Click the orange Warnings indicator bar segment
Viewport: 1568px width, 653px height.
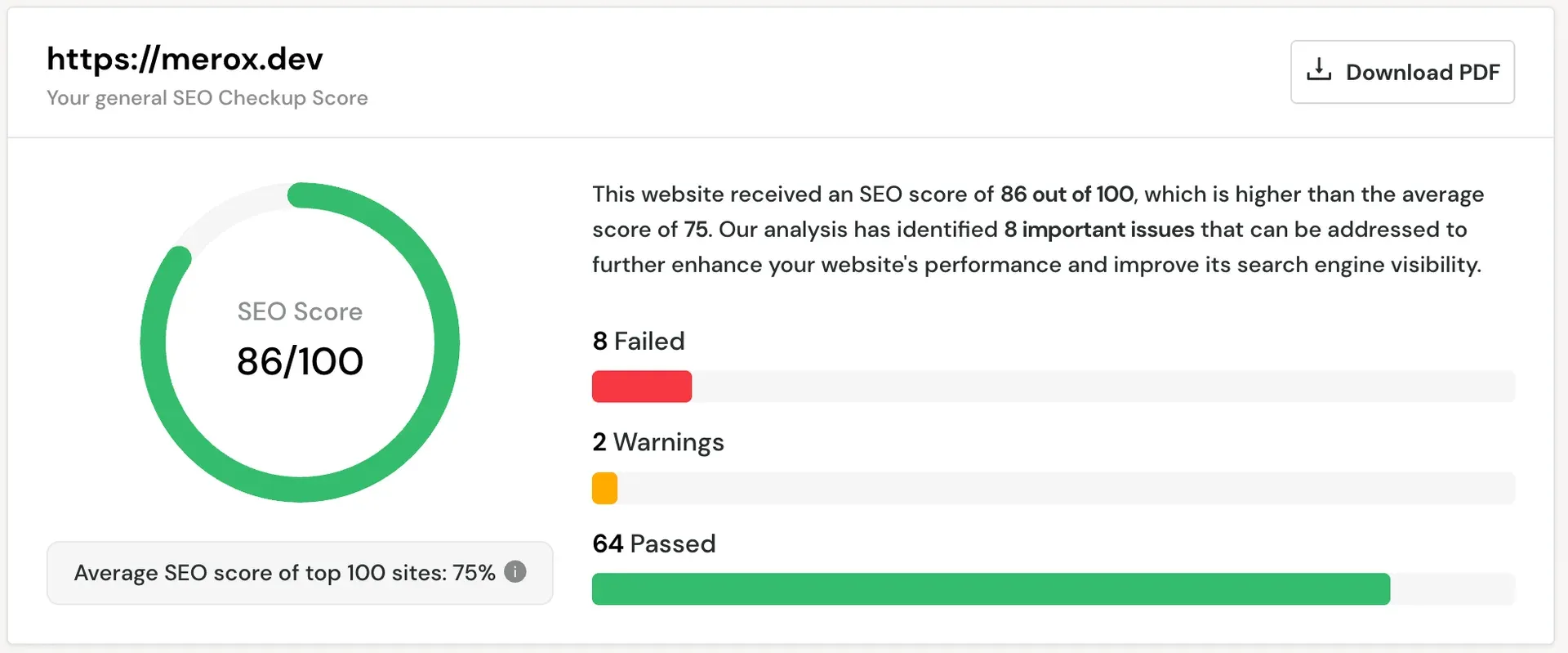tap(604, 487)
